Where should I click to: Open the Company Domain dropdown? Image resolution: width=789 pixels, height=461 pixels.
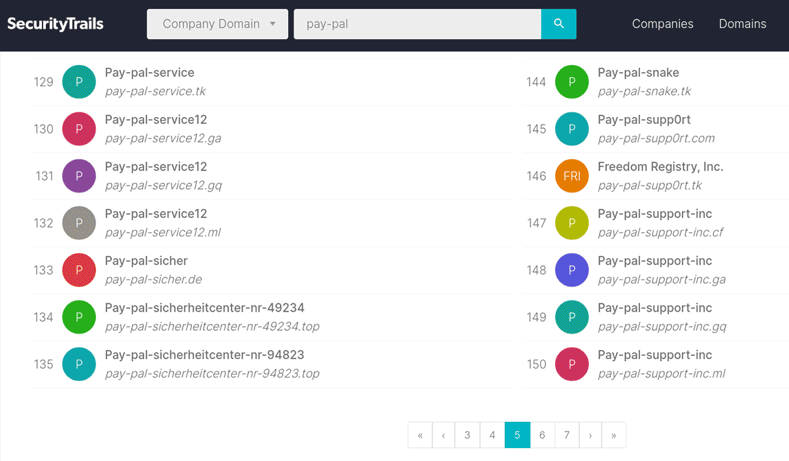[x=217, y=24]
